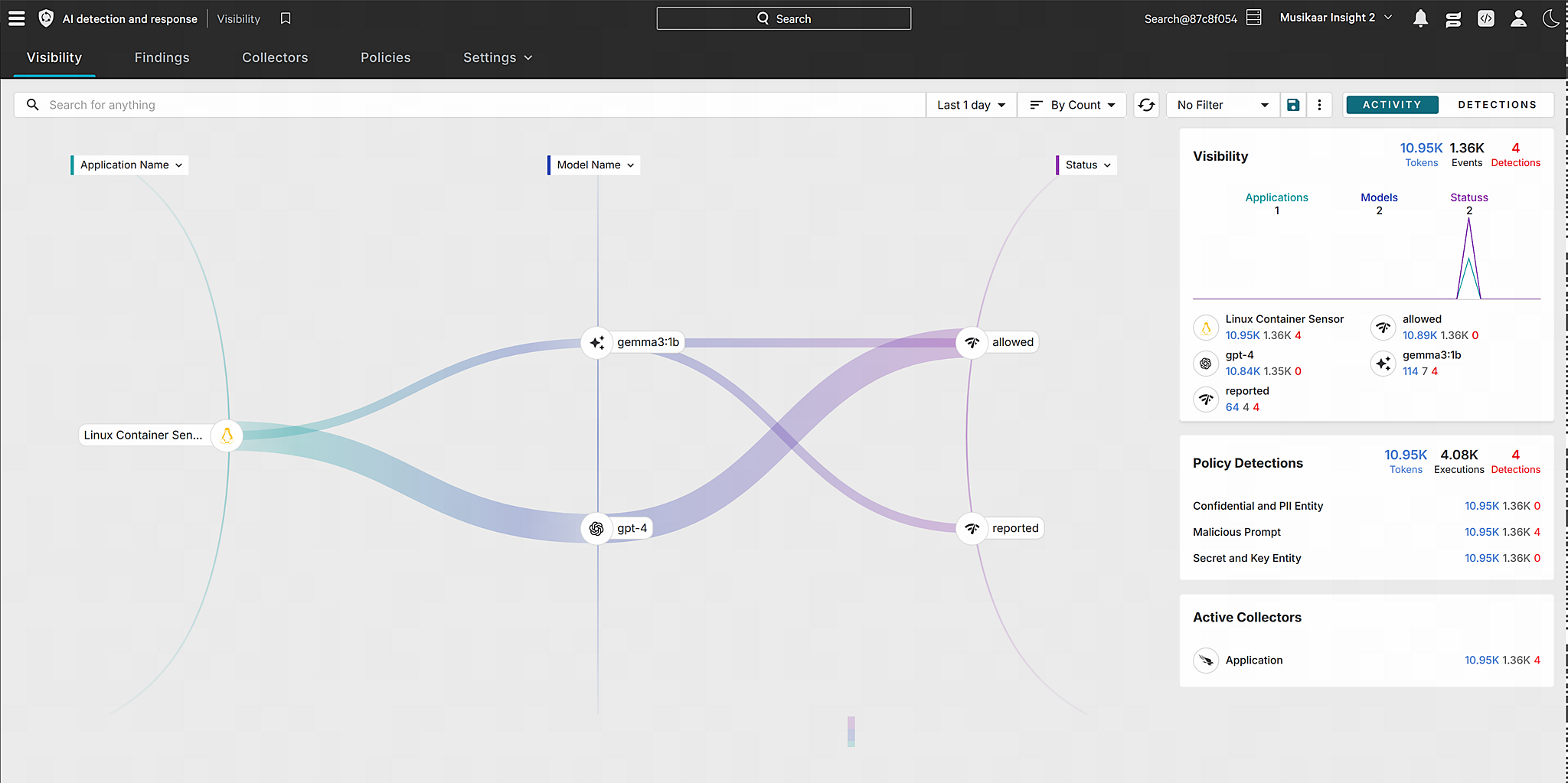Toggle dark mode moon icon
The height and width of the screenshot is (783, 1568).
point(1550,18)
